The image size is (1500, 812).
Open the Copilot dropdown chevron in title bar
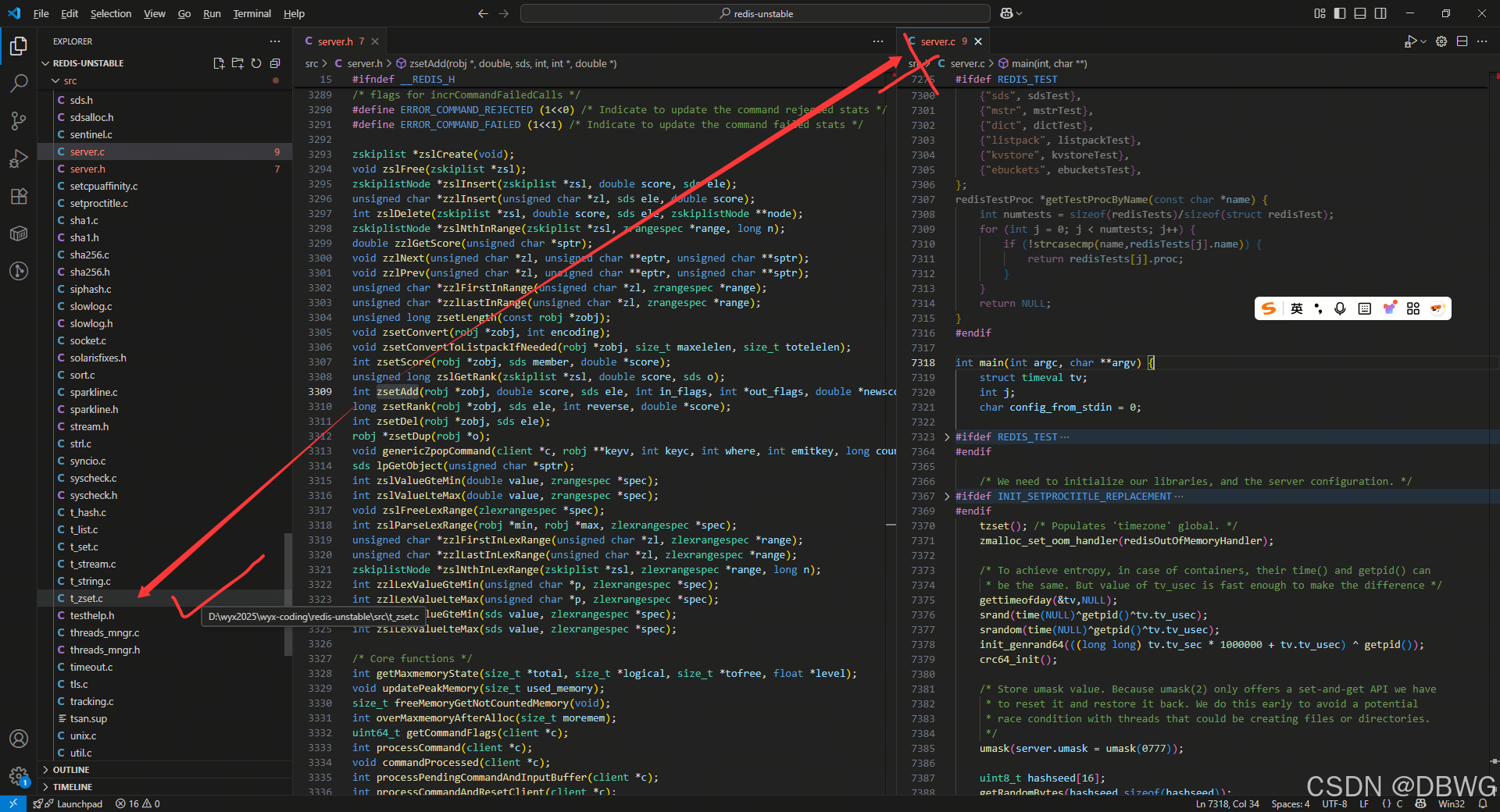(x=1019, y=13)
